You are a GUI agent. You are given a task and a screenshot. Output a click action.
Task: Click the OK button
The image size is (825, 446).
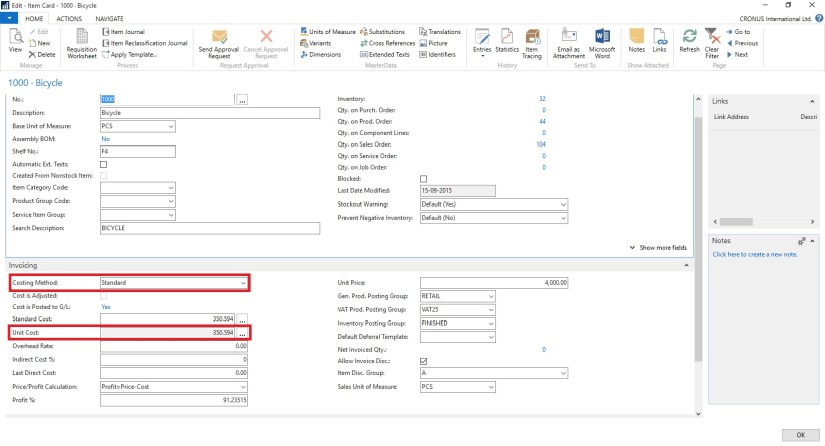pyautogui.click(x=800, y=435)
